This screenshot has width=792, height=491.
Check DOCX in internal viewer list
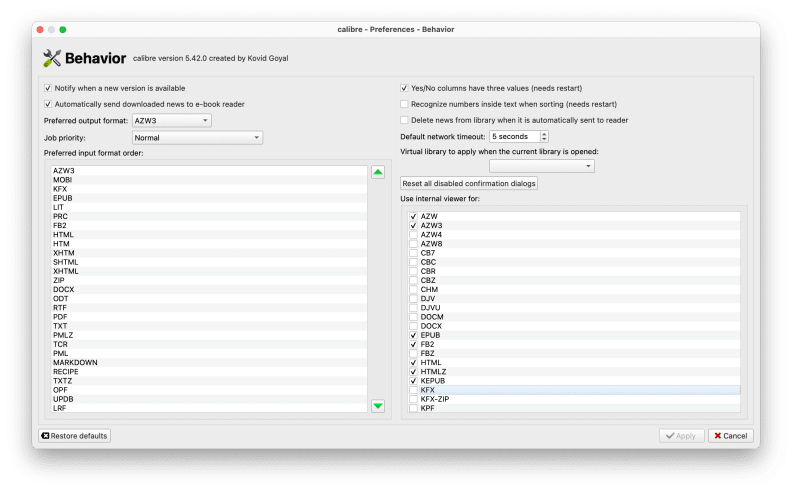click(413, 326)
